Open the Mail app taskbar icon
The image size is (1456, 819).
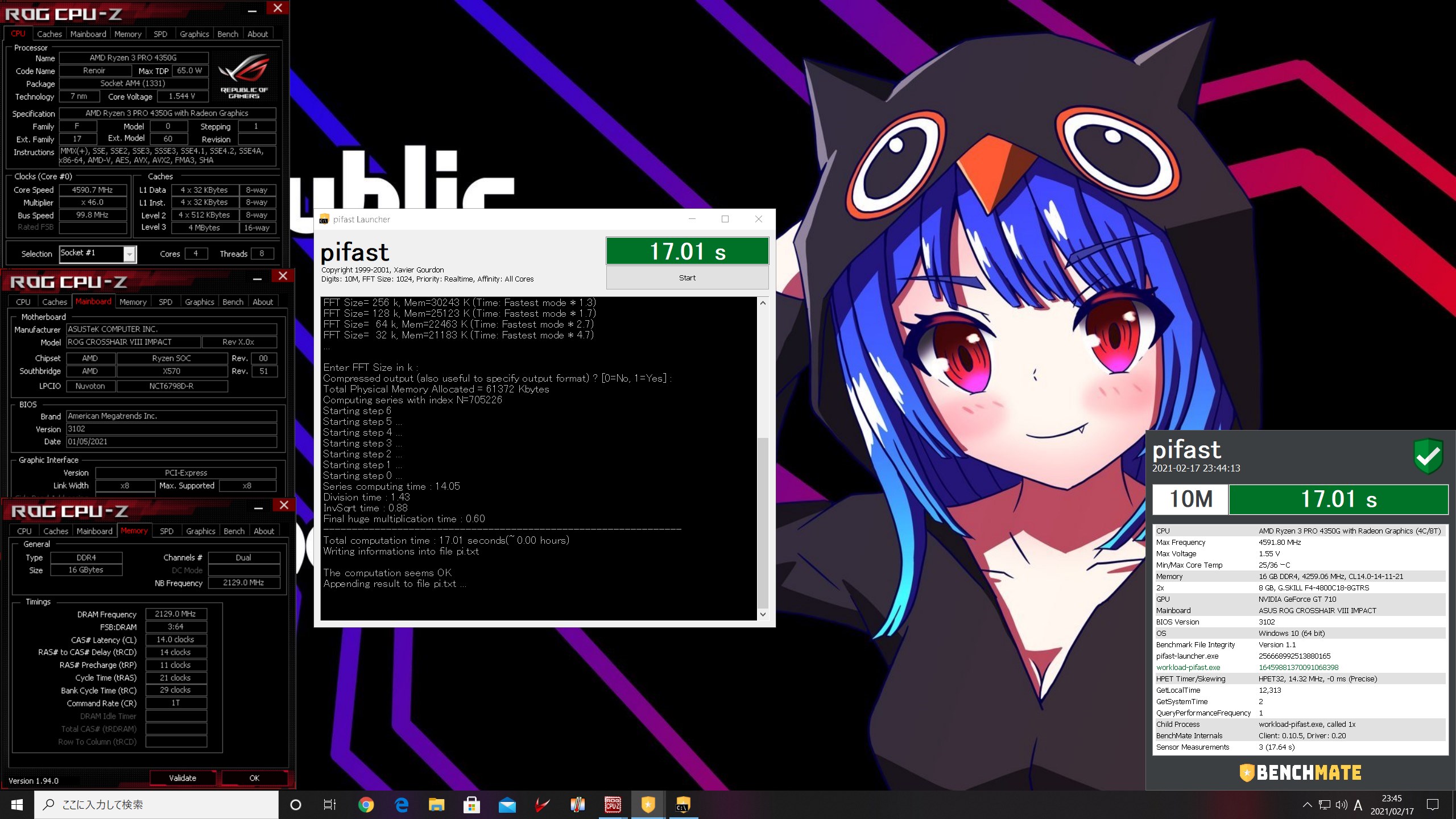point(507,805)
